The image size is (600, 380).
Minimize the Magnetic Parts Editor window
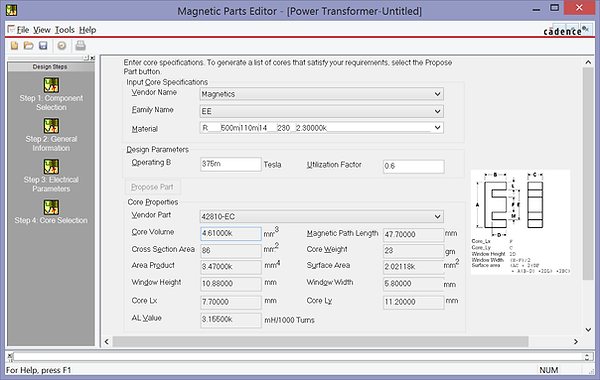coord(536,9)
